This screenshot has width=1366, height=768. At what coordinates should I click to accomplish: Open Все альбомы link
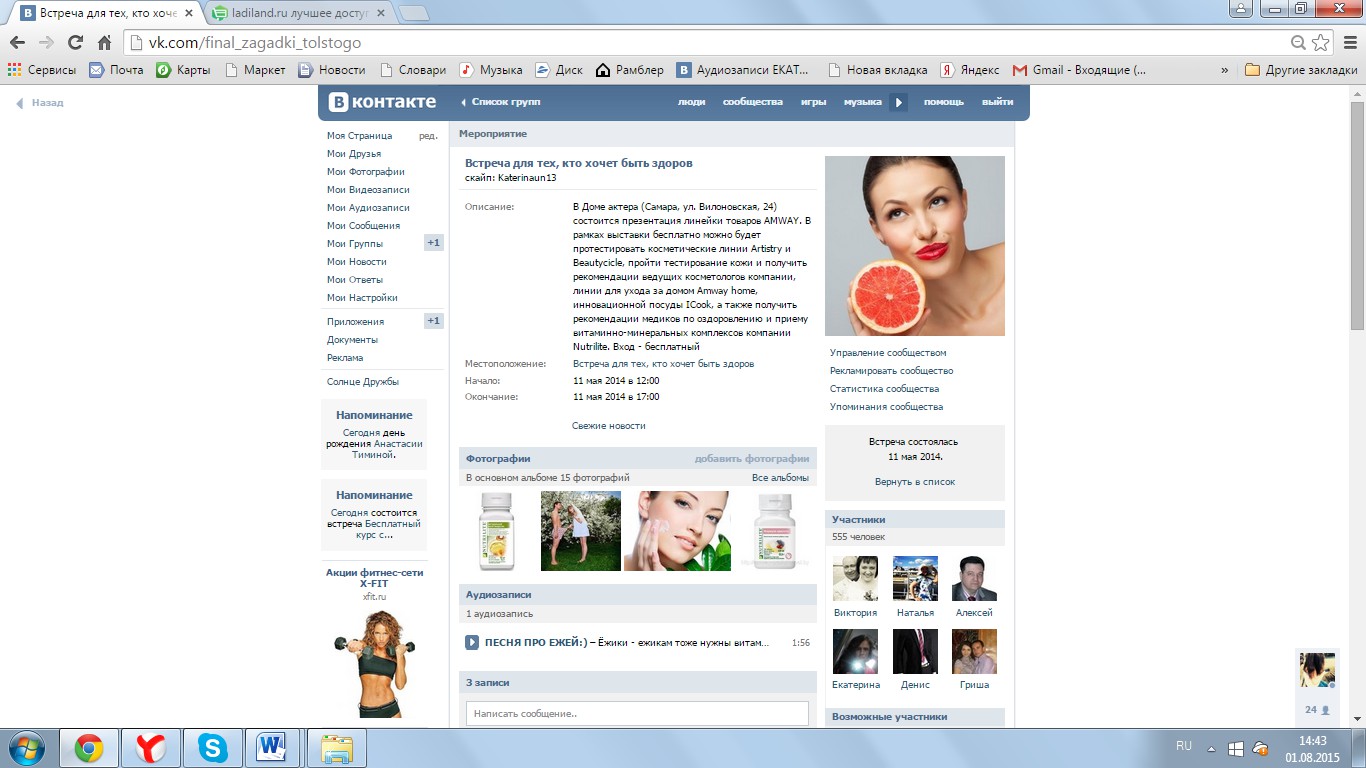[x=780, y=478]
